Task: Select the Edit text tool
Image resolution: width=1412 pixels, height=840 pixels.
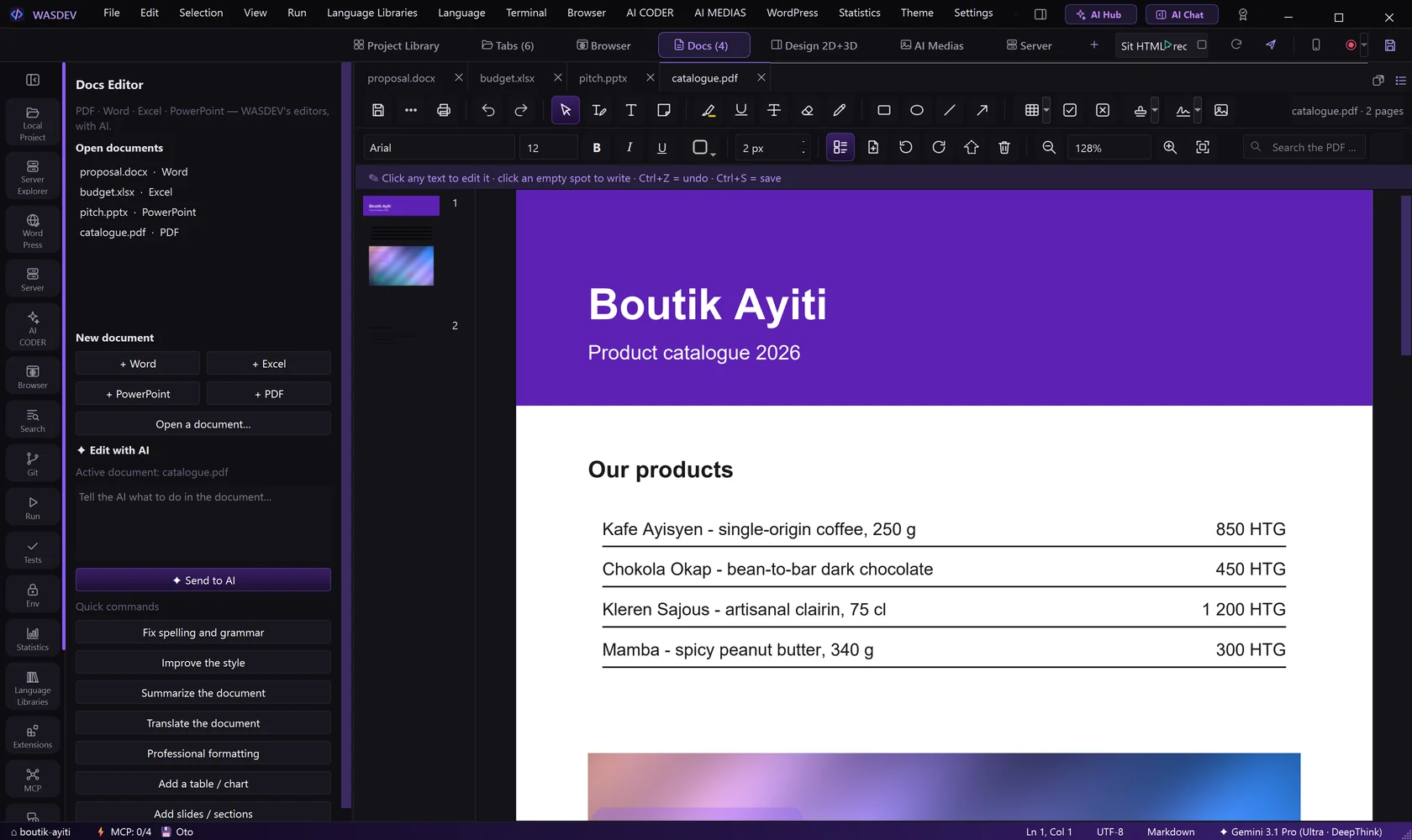Action: click(598, 110)
